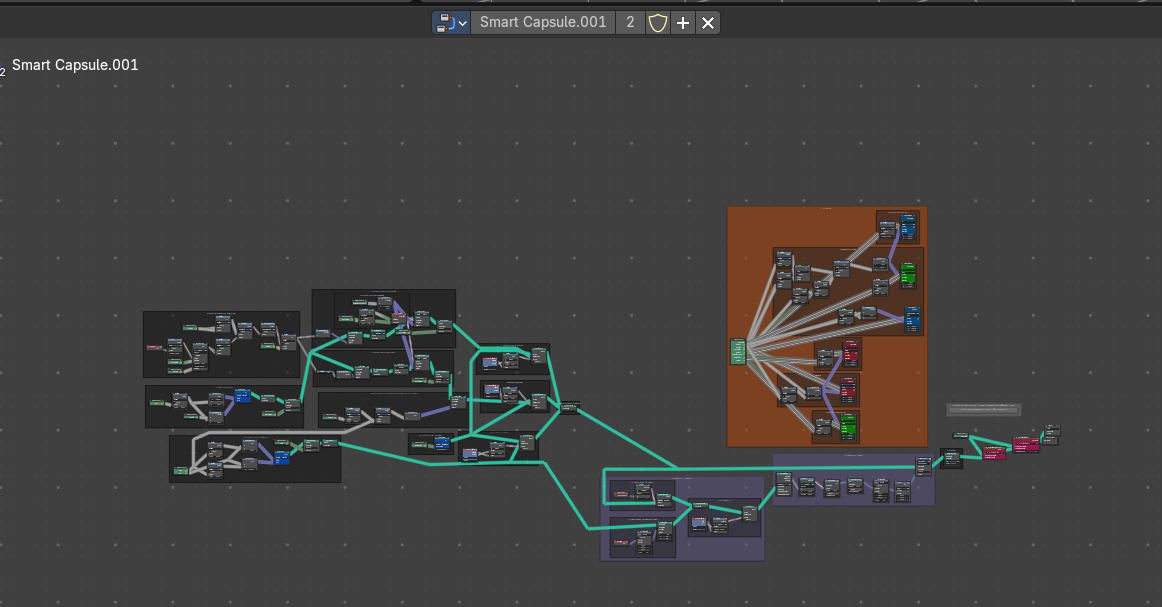Click the Smart Capsule.001 name field in header
Image resolution: width=1162 pixels, height=607 pixels.
(542, 22)
